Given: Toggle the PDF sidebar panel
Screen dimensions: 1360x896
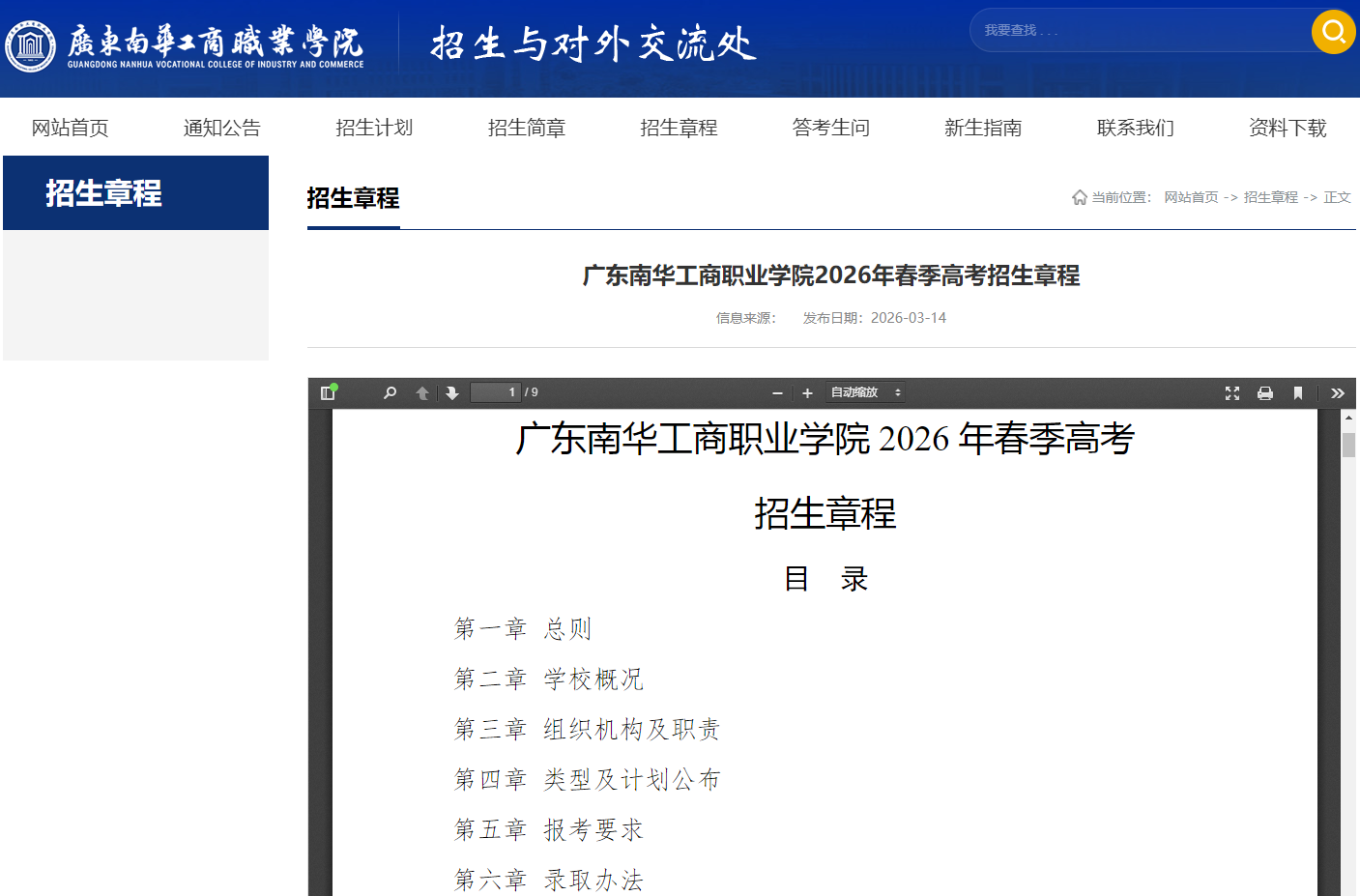Looking at the screenshot, I should pos(327,392).
